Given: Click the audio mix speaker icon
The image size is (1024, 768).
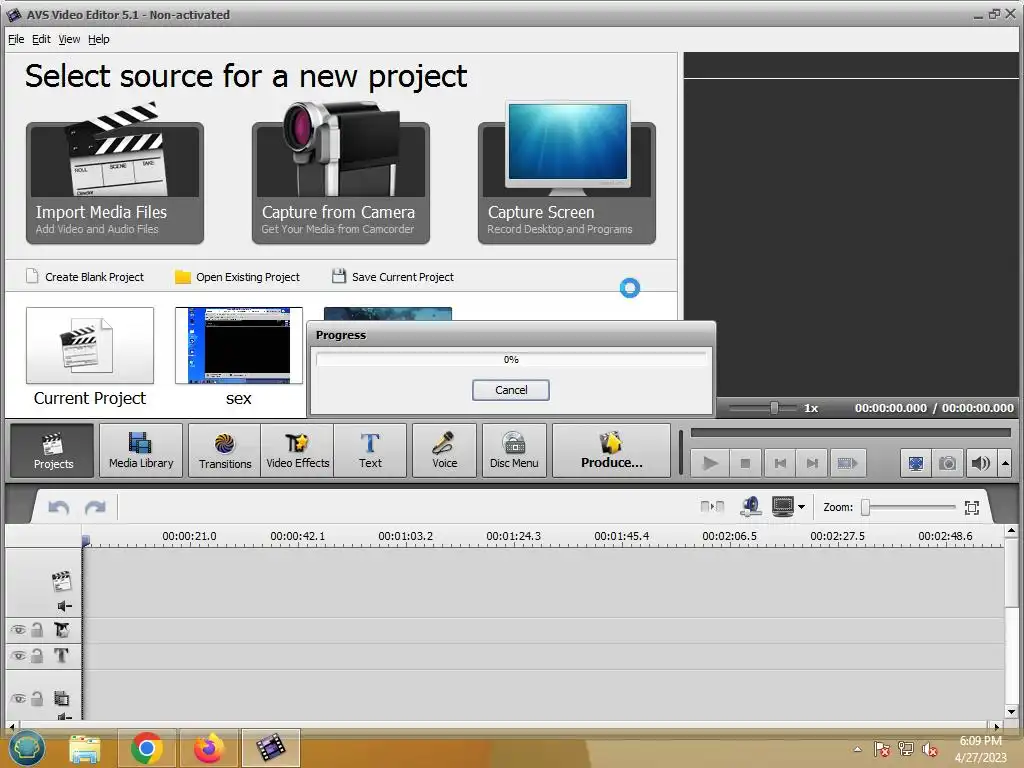Looking at the screenshot, I should (750, 506).
